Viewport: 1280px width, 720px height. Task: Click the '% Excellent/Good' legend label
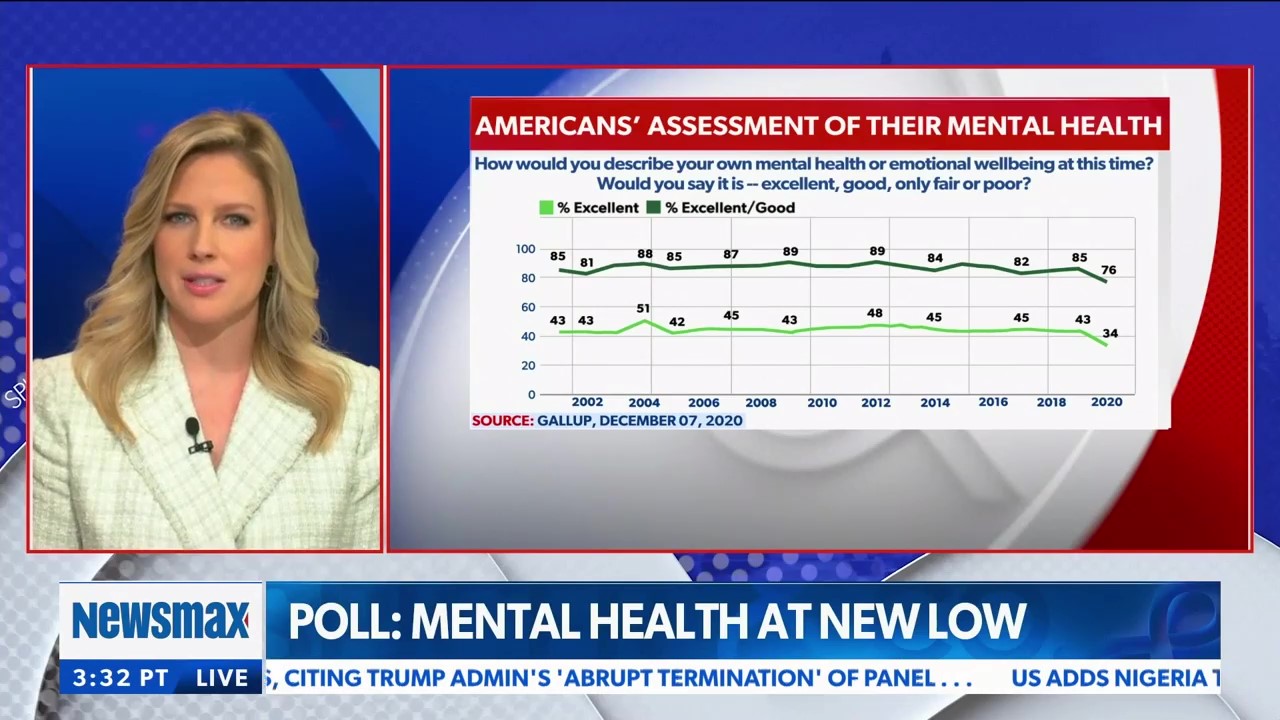tap(730, 208)
